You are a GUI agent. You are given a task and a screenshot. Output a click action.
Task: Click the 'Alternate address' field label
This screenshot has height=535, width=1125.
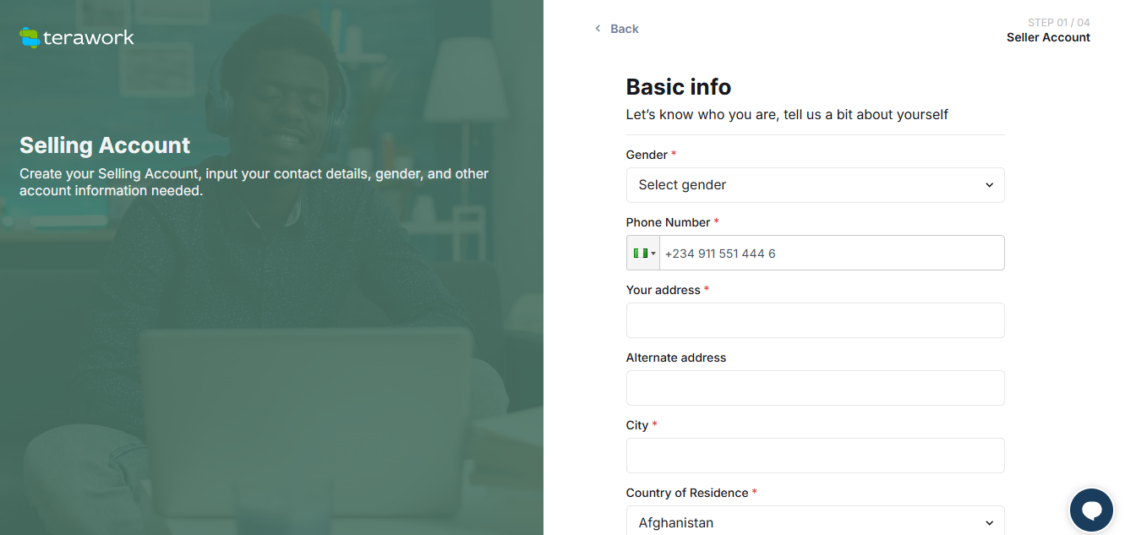tap(676, 358)
